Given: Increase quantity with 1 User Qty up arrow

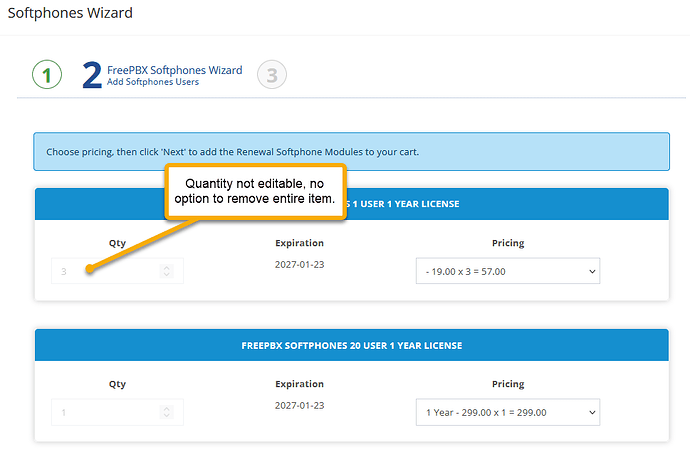Looking at the screenshot, I should (166, 267).
